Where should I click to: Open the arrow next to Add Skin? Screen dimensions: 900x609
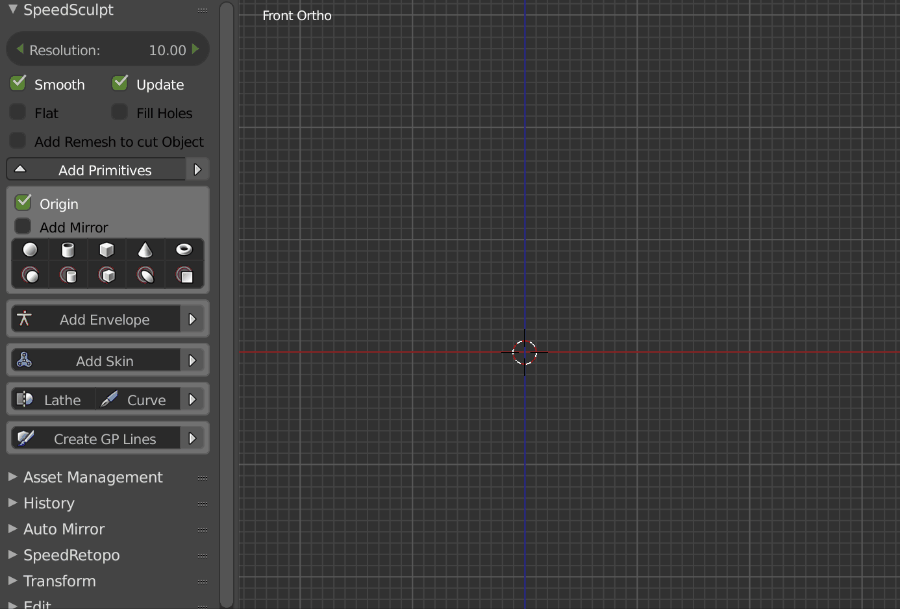click(x=193, y=360)
